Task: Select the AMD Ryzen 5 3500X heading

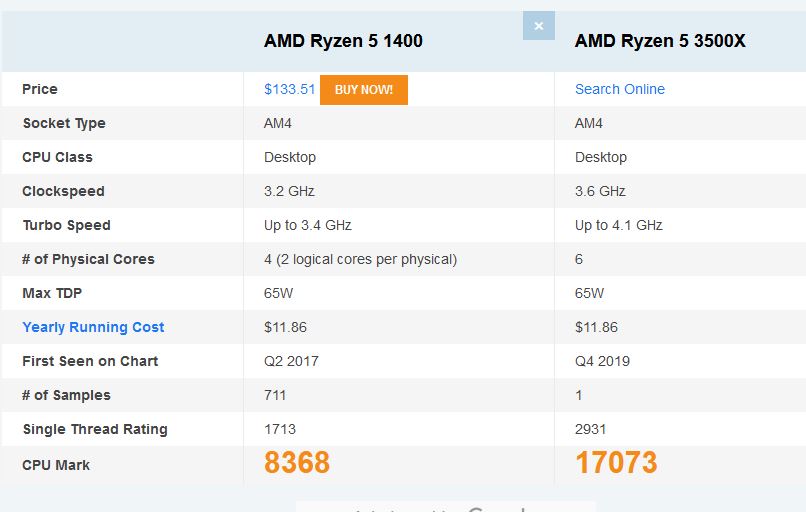Action: click(x=660, y=41)
